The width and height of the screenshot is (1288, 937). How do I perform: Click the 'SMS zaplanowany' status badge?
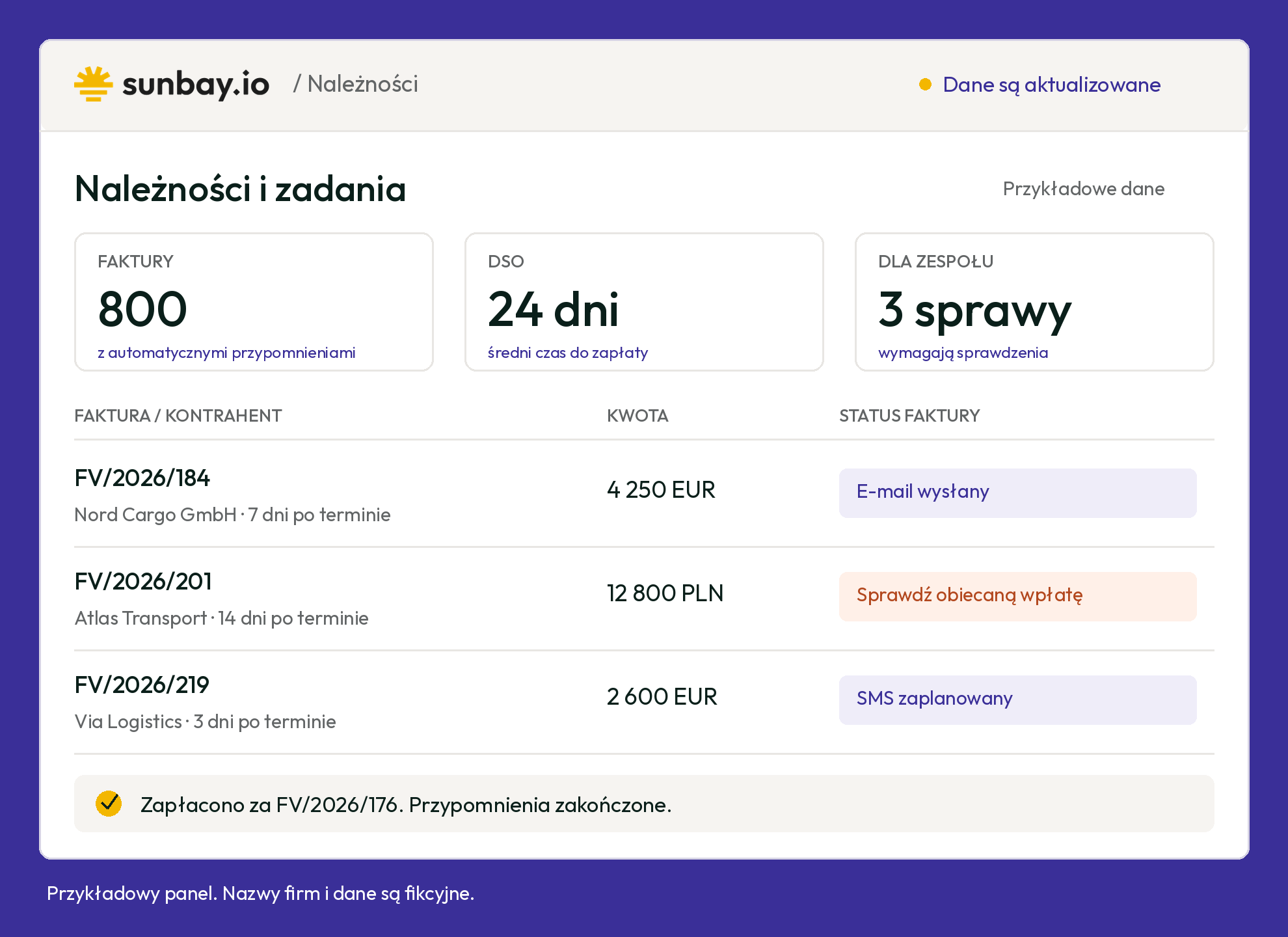click(x=1017, y=699)
